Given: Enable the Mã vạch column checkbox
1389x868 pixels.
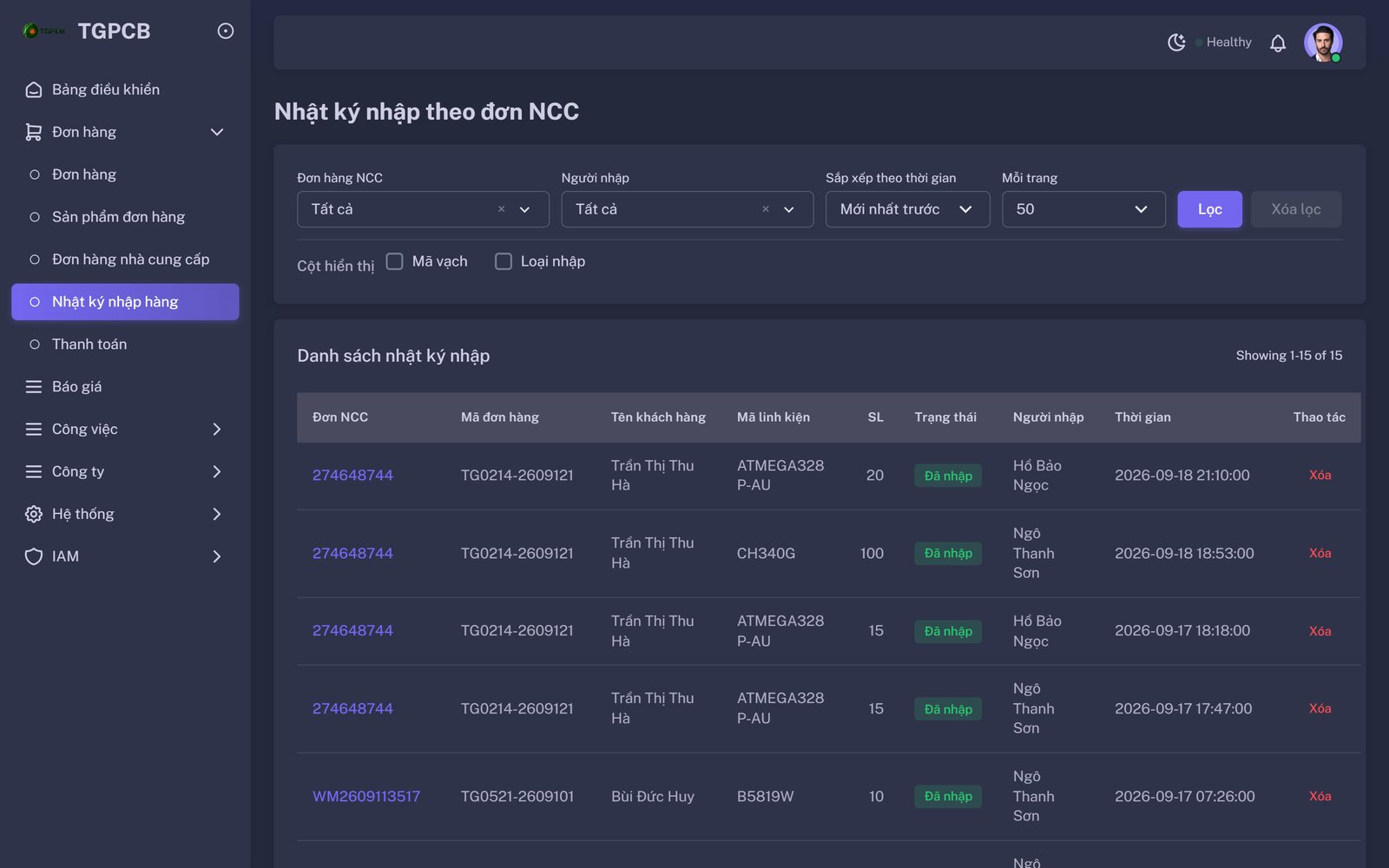Looking at the screenshot, I should click(x=394, y=261).
